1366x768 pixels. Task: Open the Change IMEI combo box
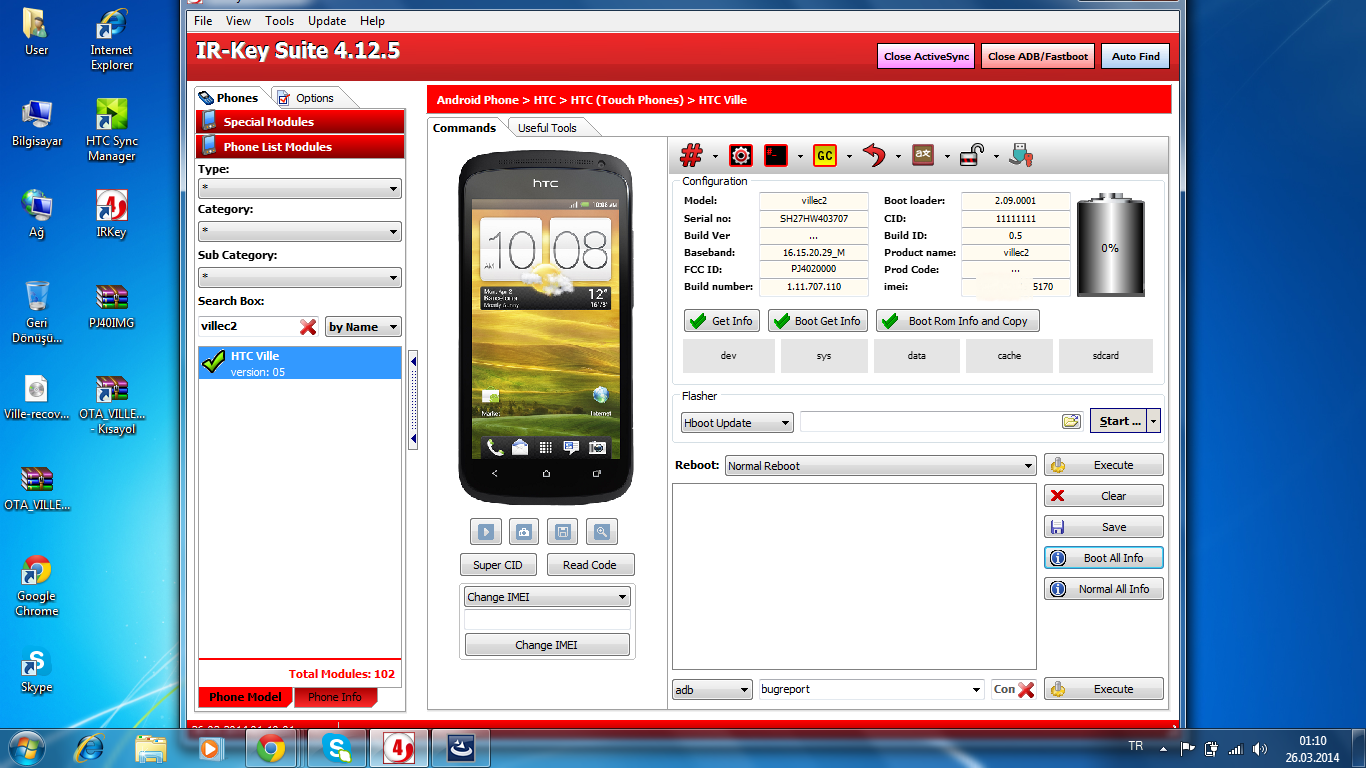(x=546, y=597)
